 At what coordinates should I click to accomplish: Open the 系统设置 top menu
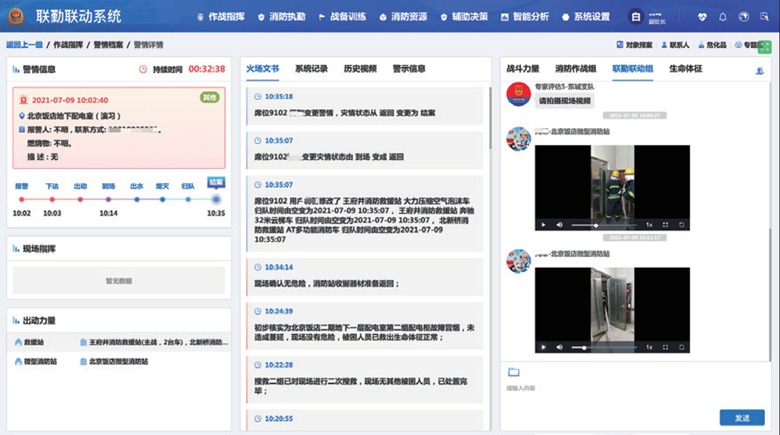tap(591, 17)
